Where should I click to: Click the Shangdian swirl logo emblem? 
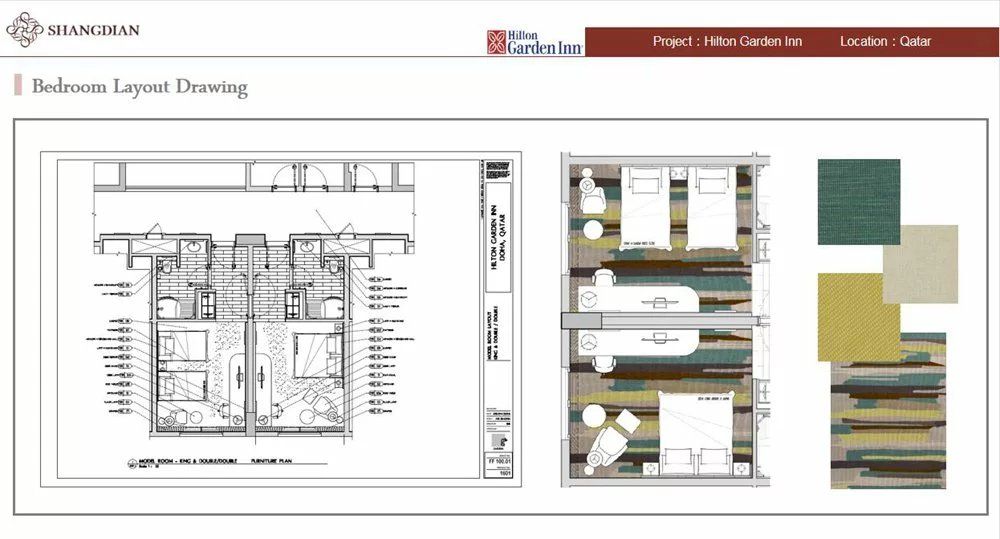coord(24,30)
